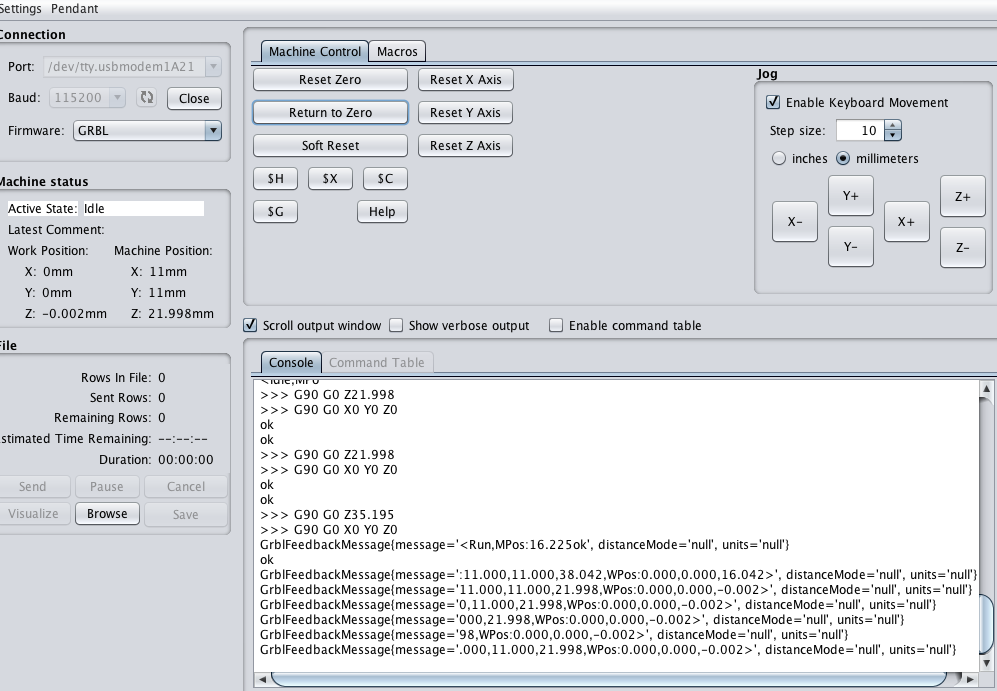Jog the Y- direction
This screenshot has width=997, height=691.
(851, 246)
